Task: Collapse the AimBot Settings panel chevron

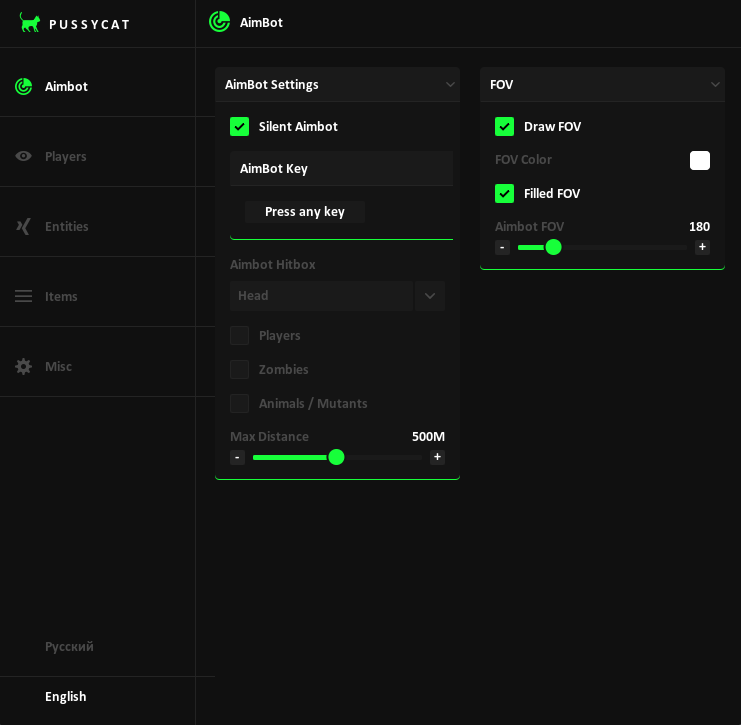Action: [x=450, y=85]
